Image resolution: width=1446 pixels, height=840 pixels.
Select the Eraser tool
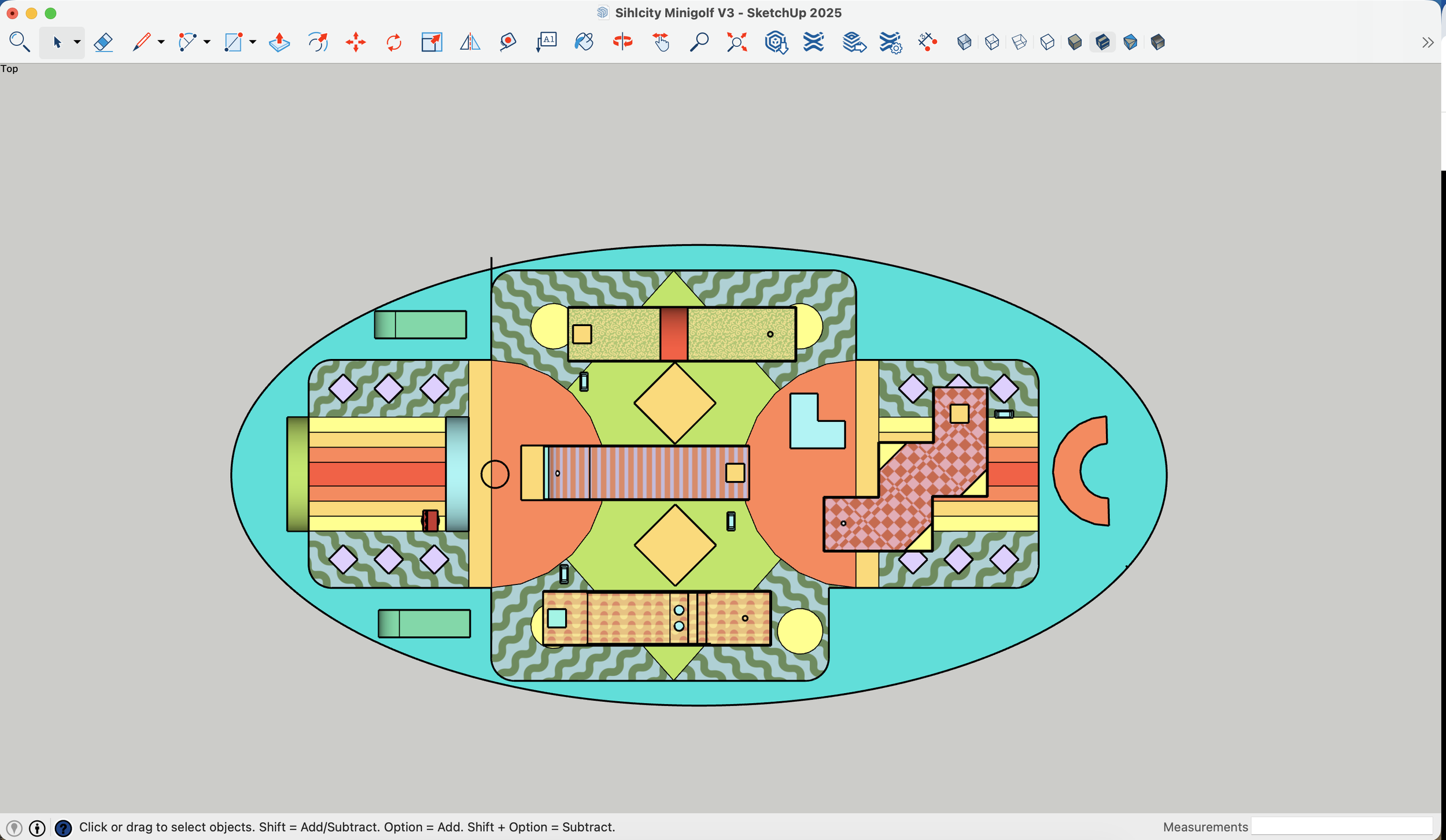tap(103, 42)
